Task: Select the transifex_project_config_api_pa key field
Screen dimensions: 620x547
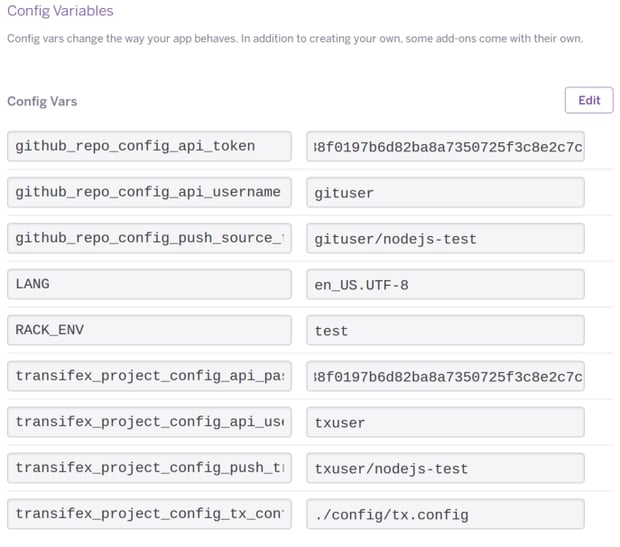Action: coord(149,376)
